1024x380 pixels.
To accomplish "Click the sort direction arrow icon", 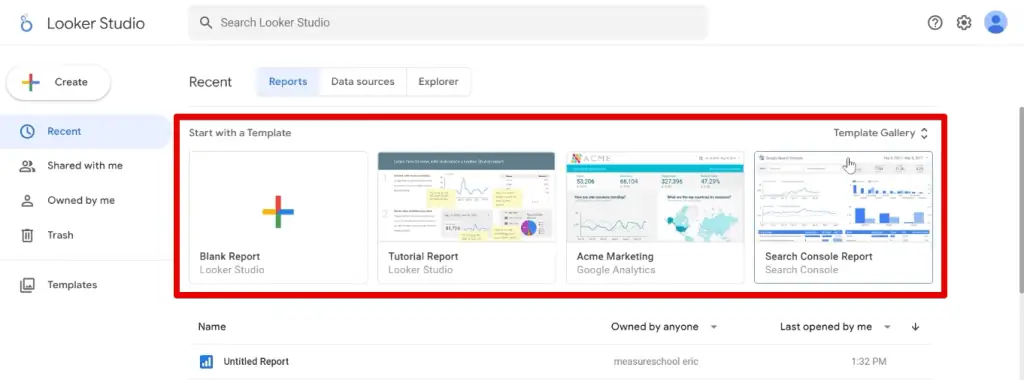I will [915, 326].
